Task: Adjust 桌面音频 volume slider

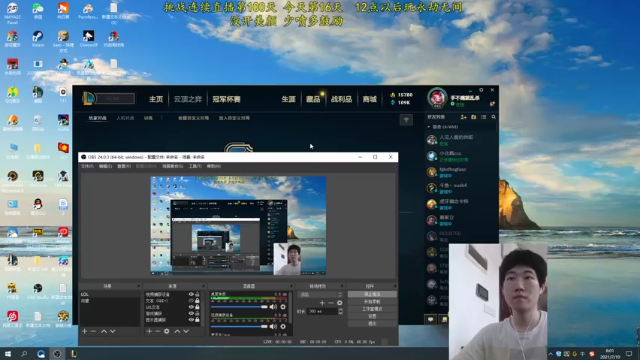Action: (239, 307)
